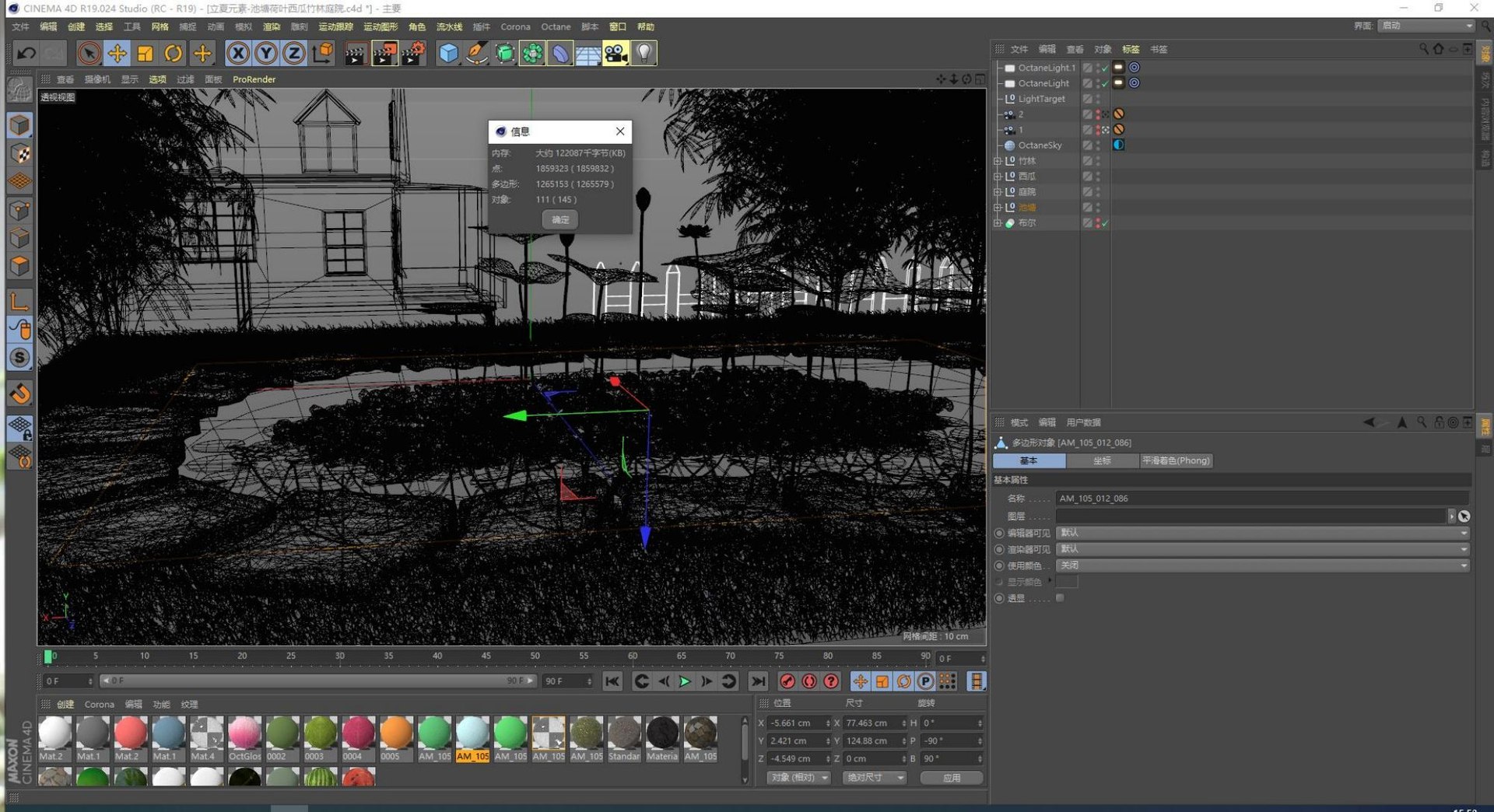The image size is (1494, 812).
Task: Click the Snap S icon in left palette
Action: 20,358
